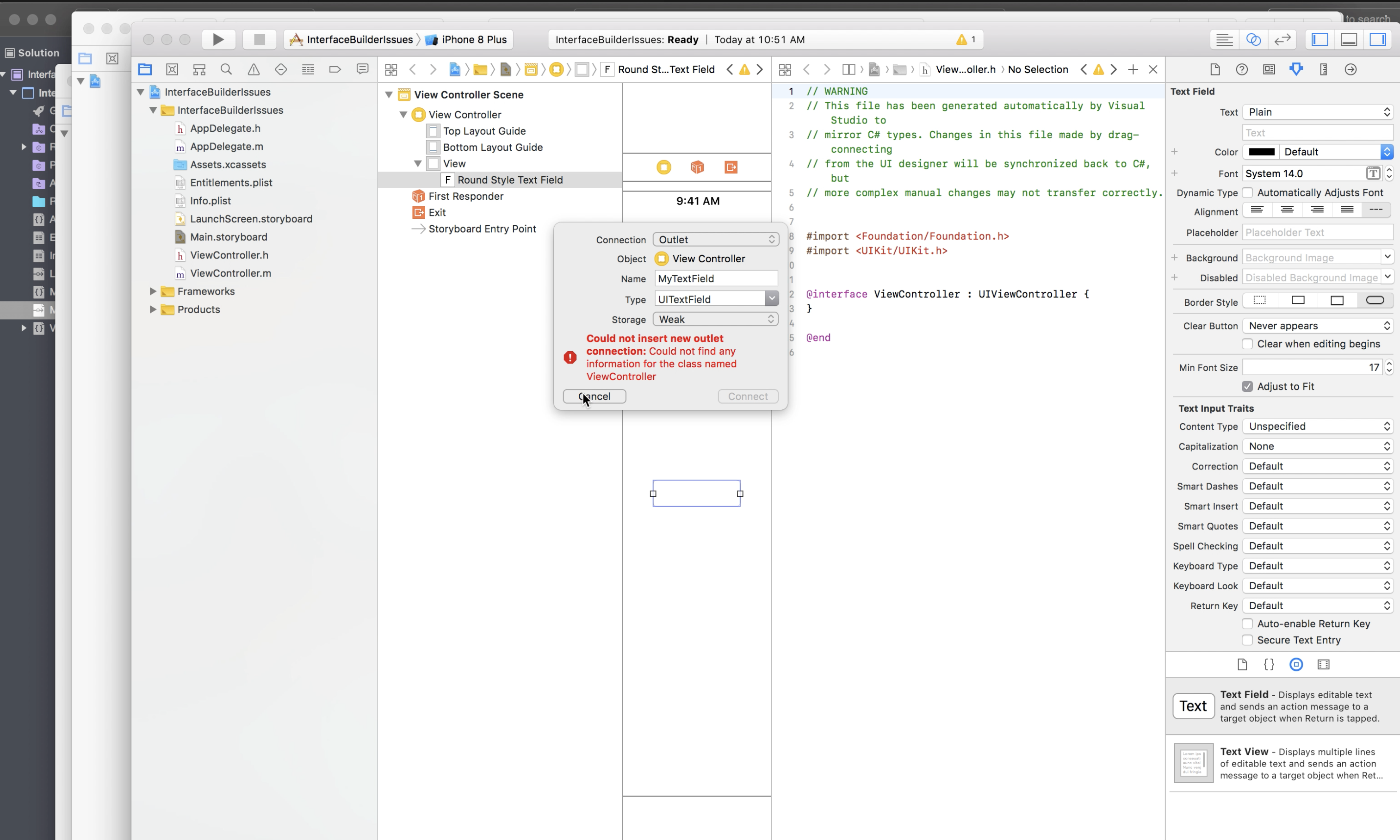This screenshot has width=1400, height=840.
Task: Enable Secure Text Entry
Action: coord(1246,640)
